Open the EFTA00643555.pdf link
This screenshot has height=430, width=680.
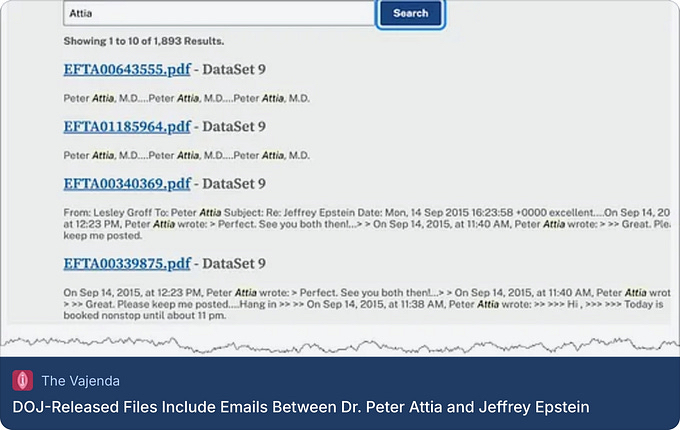(x=127, y=69)
